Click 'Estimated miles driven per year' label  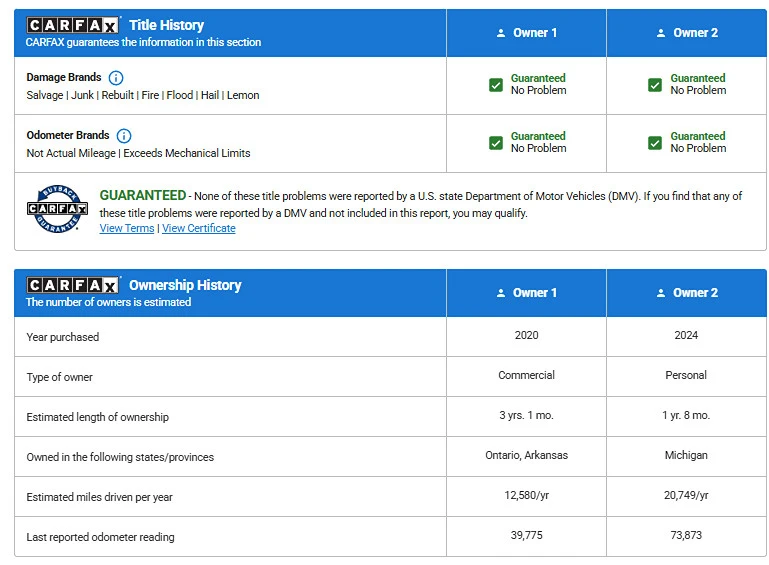tap(100, 497)
